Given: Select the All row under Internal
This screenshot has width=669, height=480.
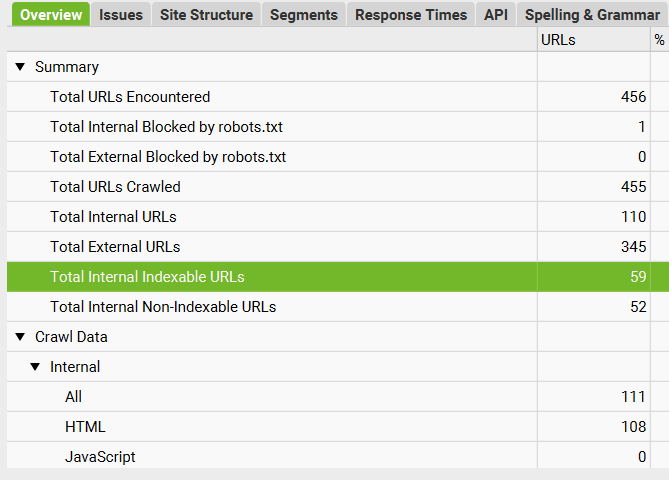Looking at the screenshot, I should (338, 397).
